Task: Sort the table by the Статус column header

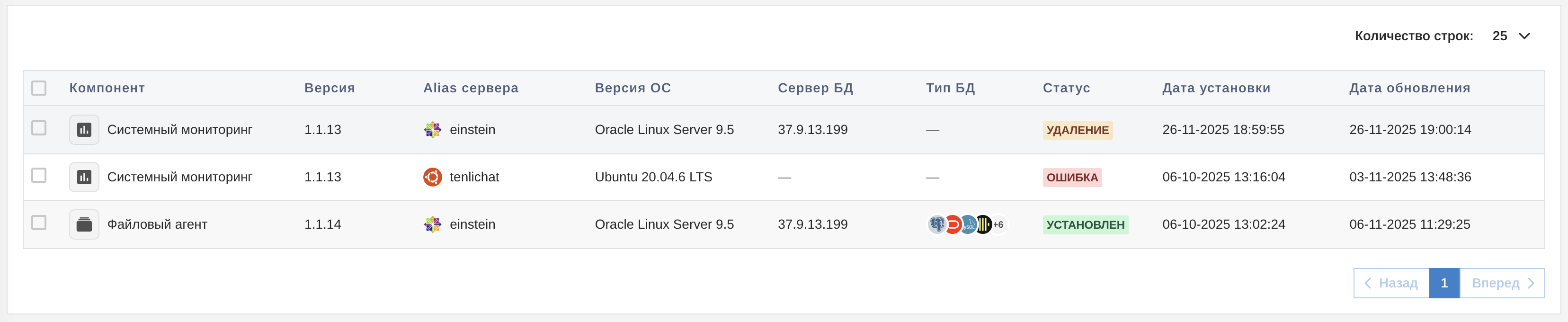Action: (x=1066, y=88)
